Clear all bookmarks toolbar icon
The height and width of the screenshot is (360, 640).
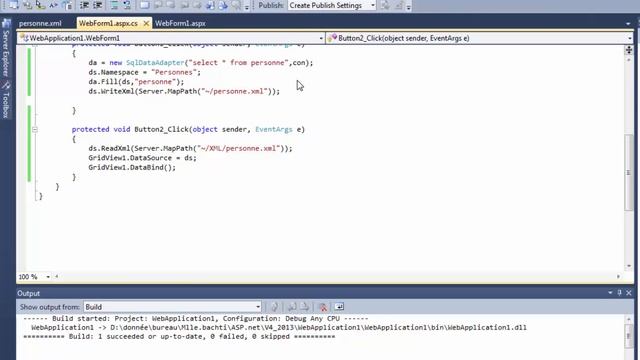(x=236, y=5)
